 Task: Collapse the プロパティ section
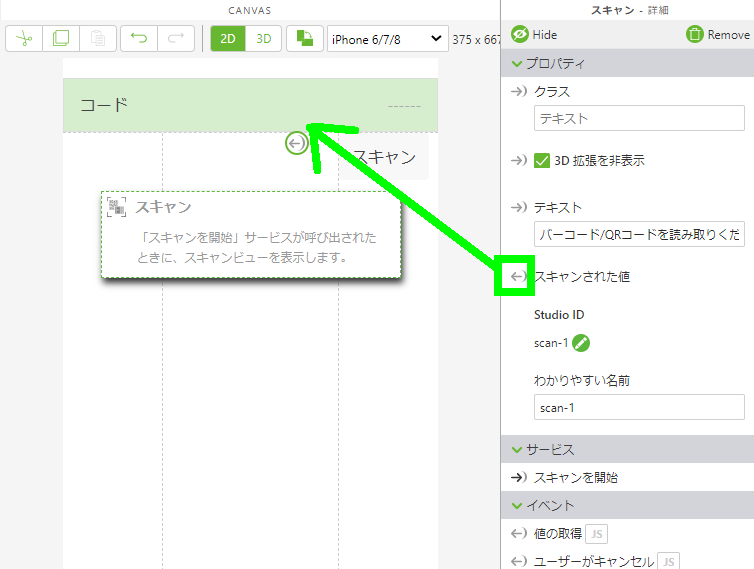[517, 63]
